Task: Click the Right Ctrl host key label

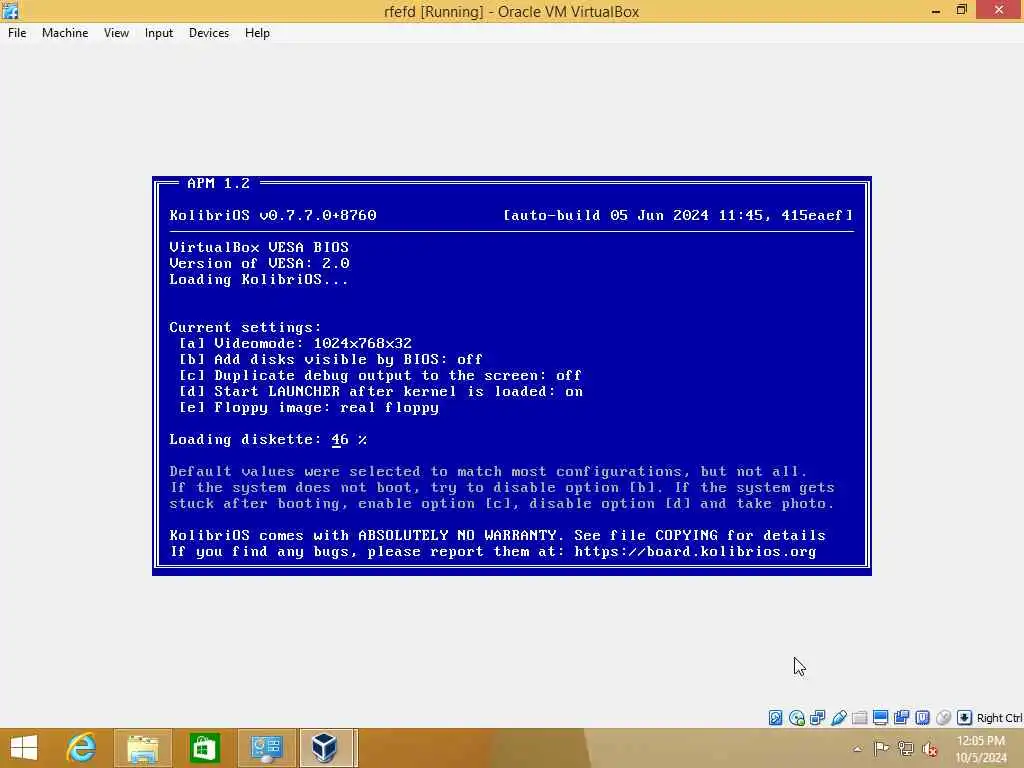Action: (999, 718)
